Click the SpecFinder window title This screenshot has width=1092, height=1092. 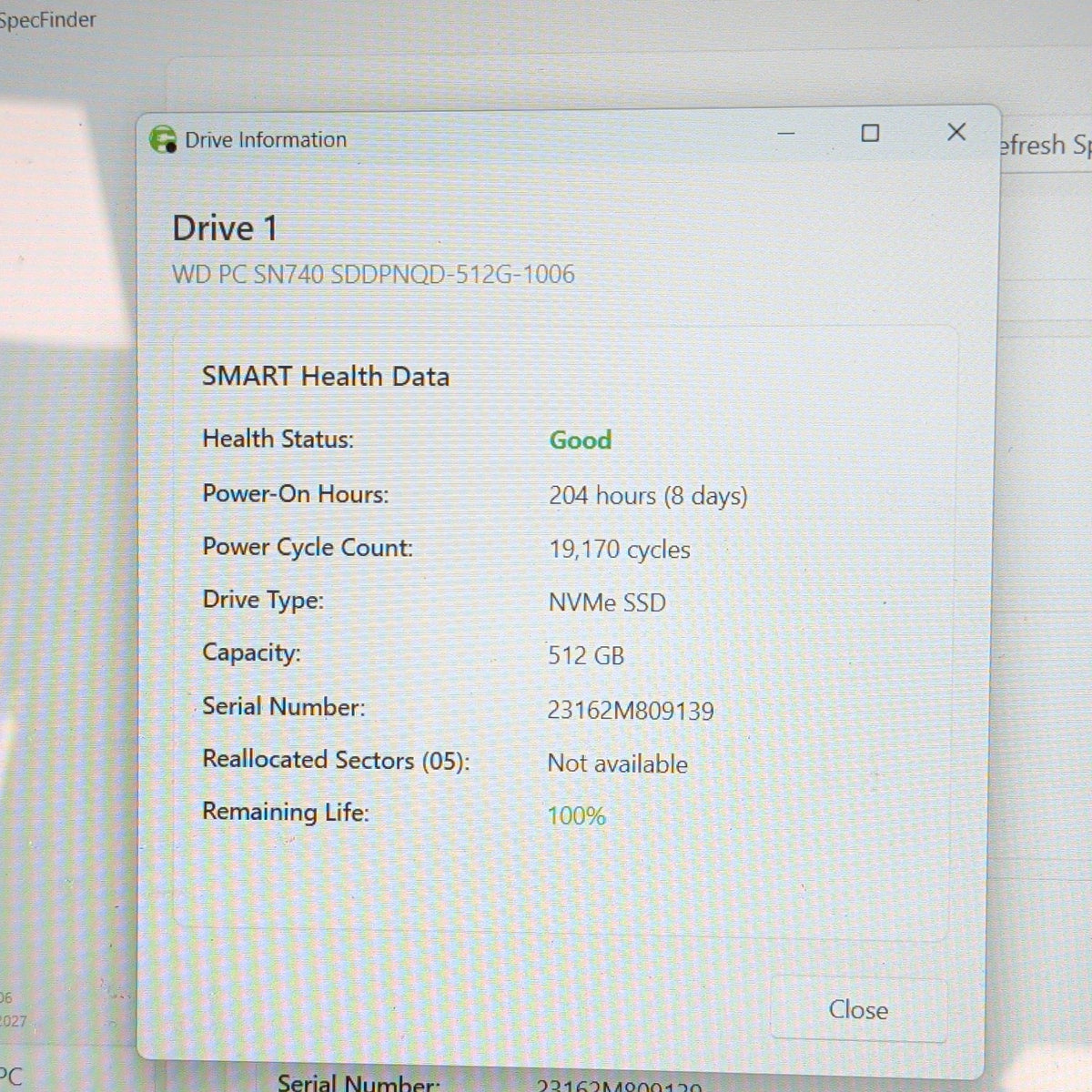click(47, 20)
